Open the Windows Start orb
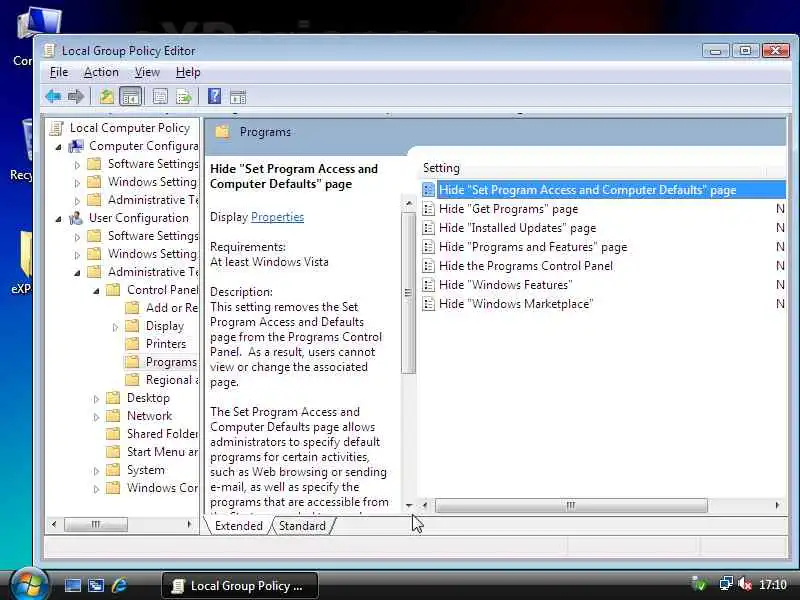The width and height of the screenshot is (800, 600). [29, 585]
